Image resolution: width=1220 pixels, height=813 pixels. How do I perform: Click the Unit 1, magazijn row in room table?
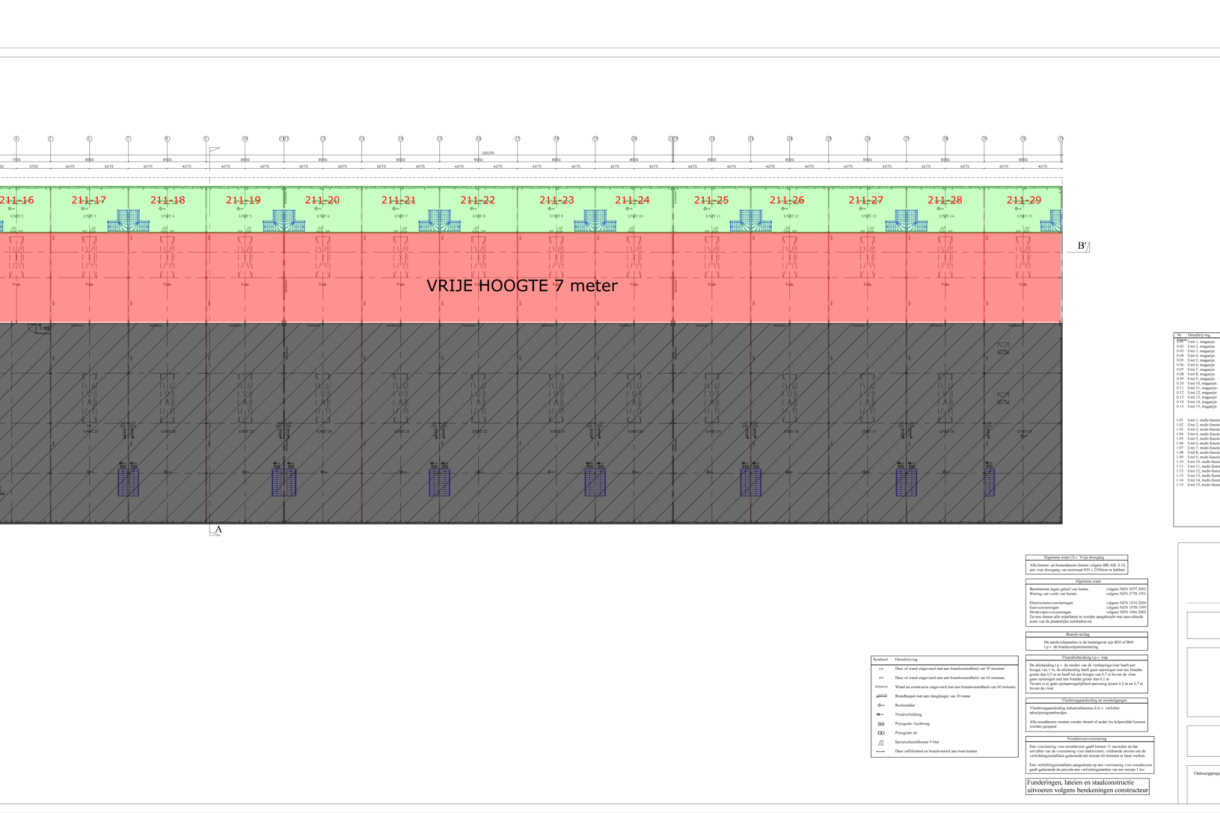point(1196,341)
